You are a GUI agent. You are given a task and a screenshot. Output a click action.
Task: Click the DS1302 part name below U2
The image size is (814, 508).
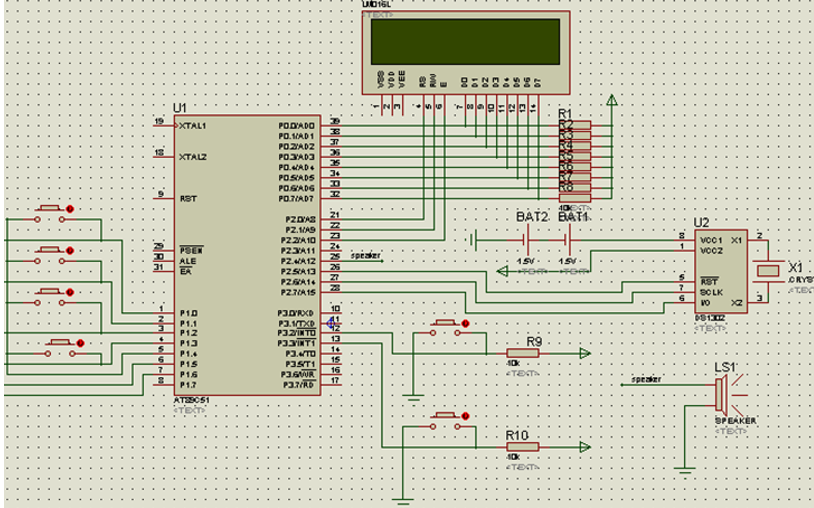click(x=710, y=319)
